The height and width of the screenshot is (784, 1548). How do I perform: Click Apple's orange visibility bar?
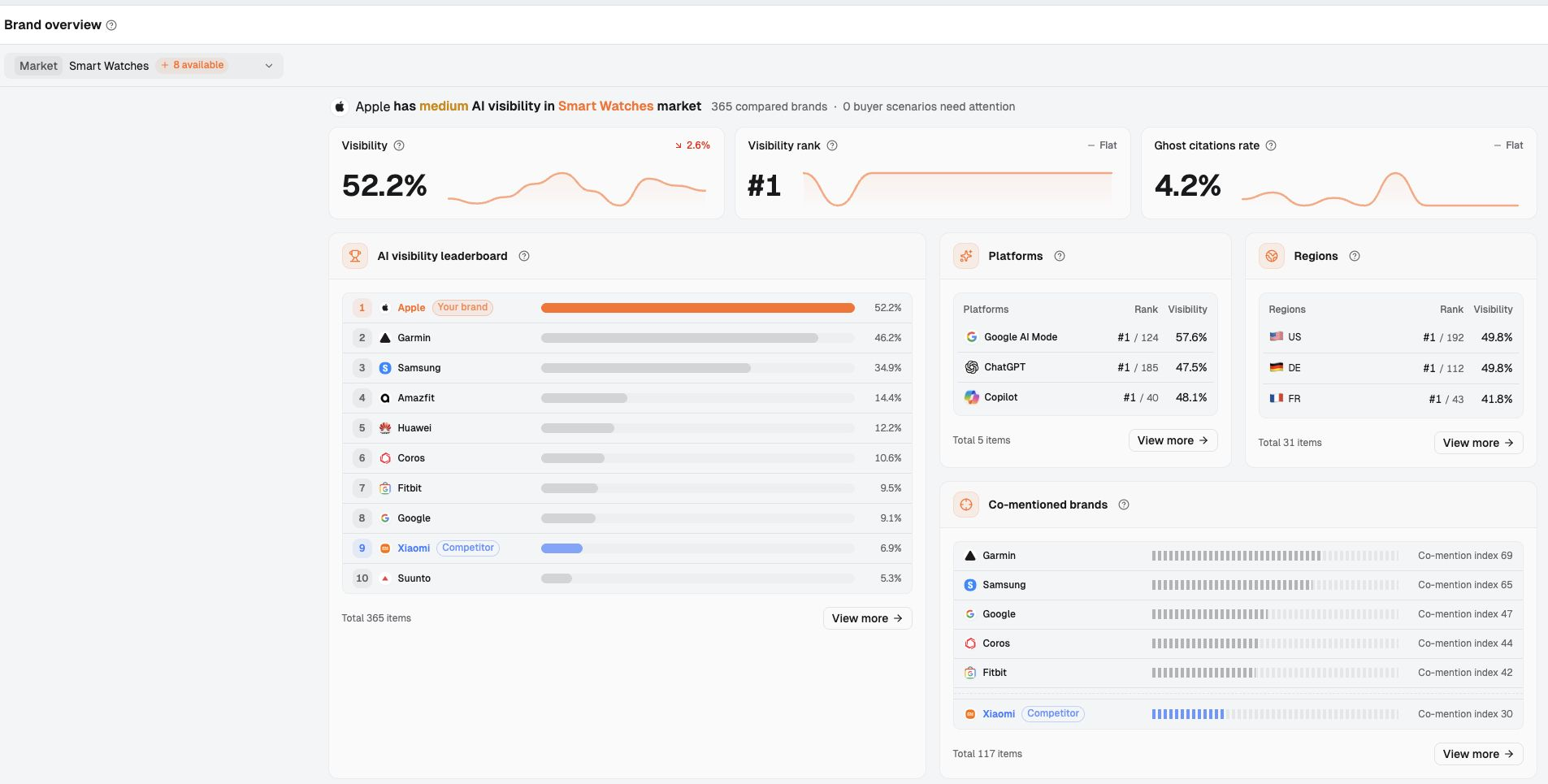pyautogui.click(x=698, y=308)
